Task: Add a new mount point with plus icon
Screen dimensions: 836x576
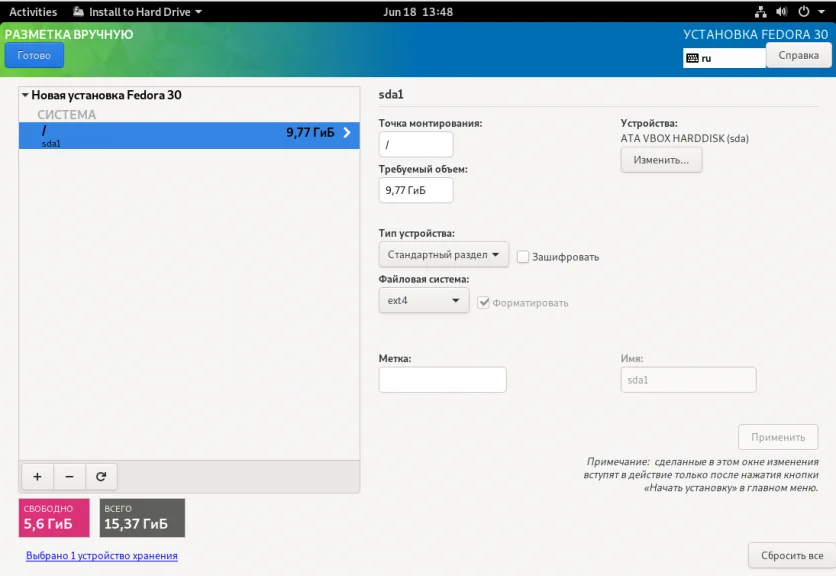Action: point(37,476)
